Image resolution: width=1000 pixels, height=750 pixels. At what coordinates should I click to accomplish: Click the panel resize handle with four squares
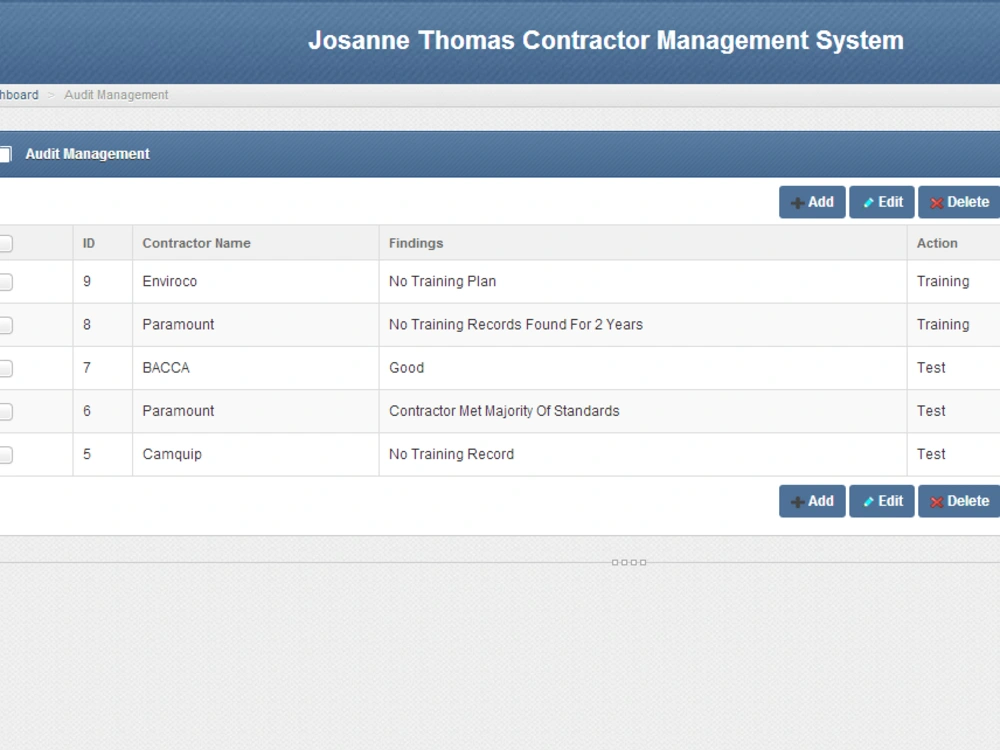click(x=629, y=562)
